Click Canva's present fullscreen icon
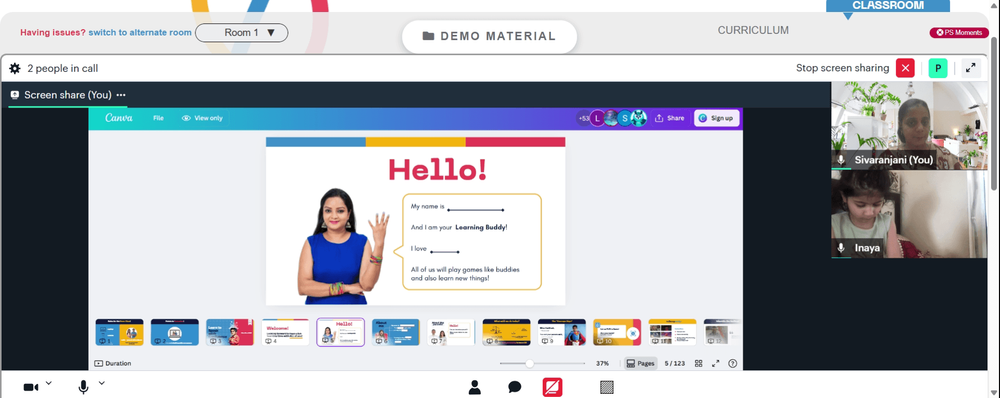Screen dimensions: 1000x398 pos(716,364)
